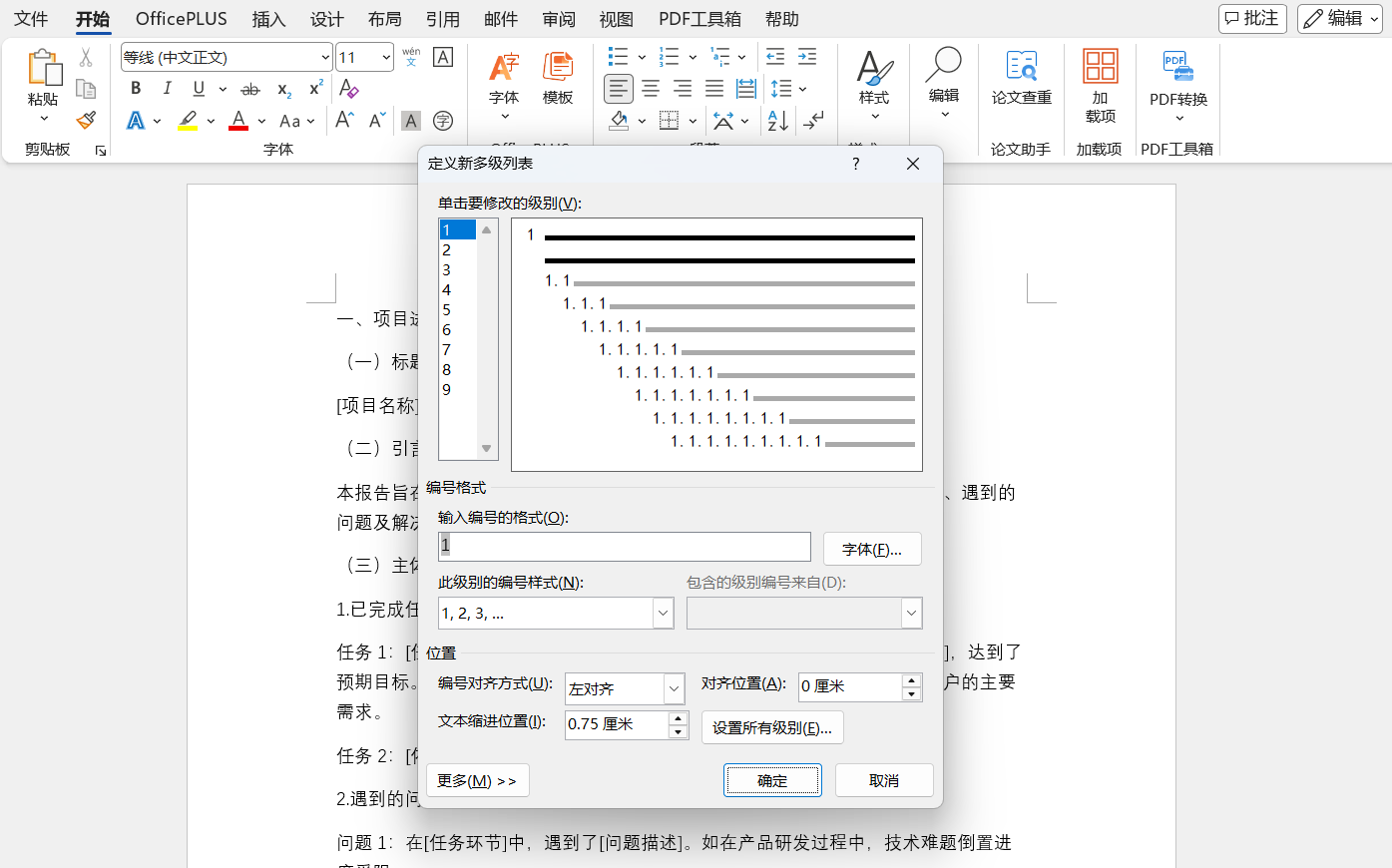Viewport: 1392px width, 868px height.
Task: Click the 字体(F)... button in dialog
Action: pyautogui.click(x=872, y=549)
